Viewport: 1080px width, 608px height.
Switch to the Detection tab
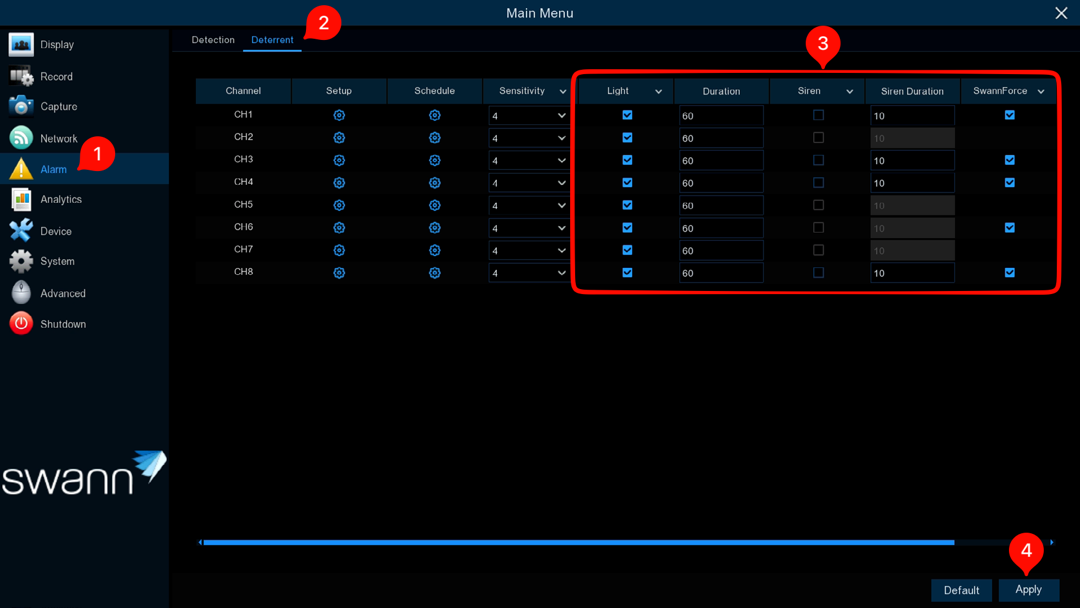click(x=213, y=40)
